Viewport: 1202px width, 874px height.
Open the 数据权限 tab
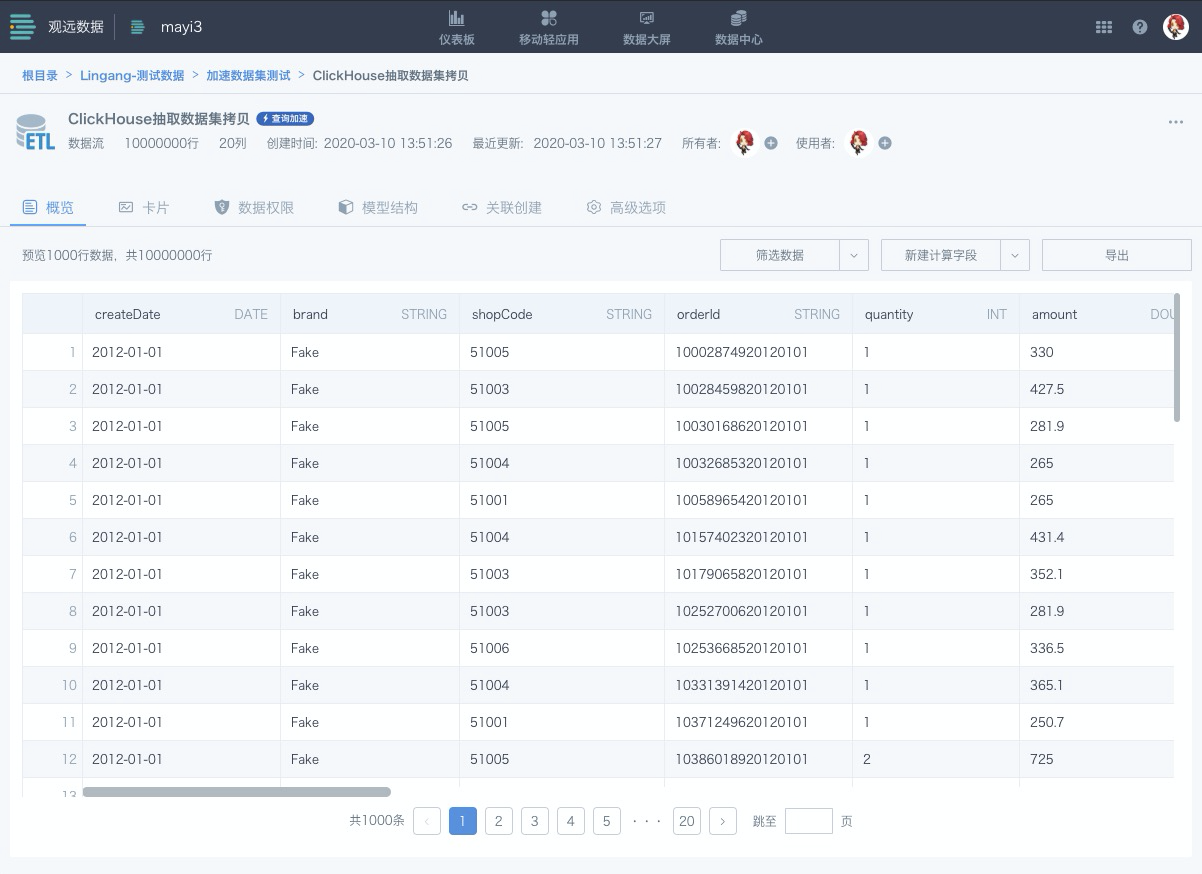click(254, 207)
